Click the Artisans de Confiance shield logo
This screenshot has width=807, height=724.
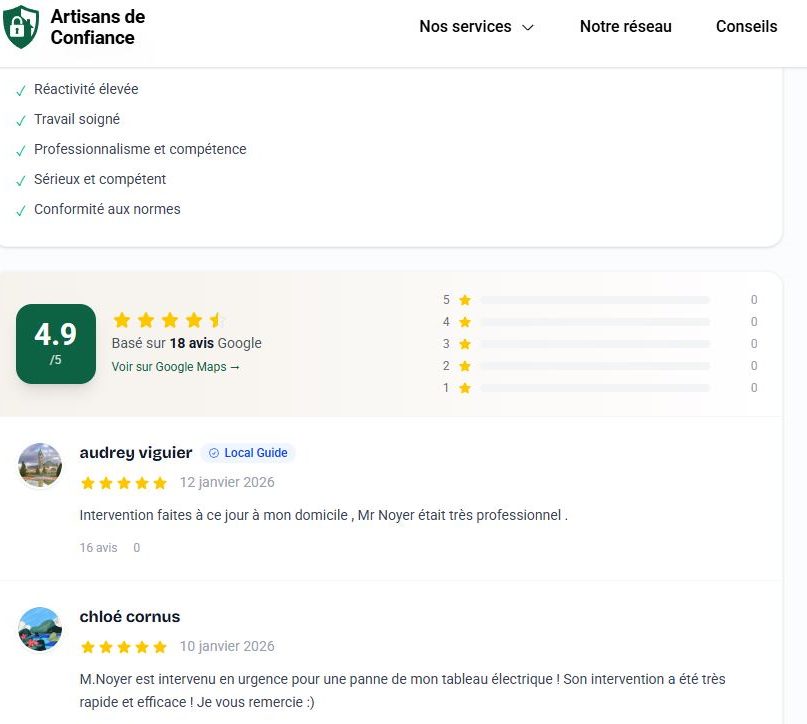click(x=20, y=27)
